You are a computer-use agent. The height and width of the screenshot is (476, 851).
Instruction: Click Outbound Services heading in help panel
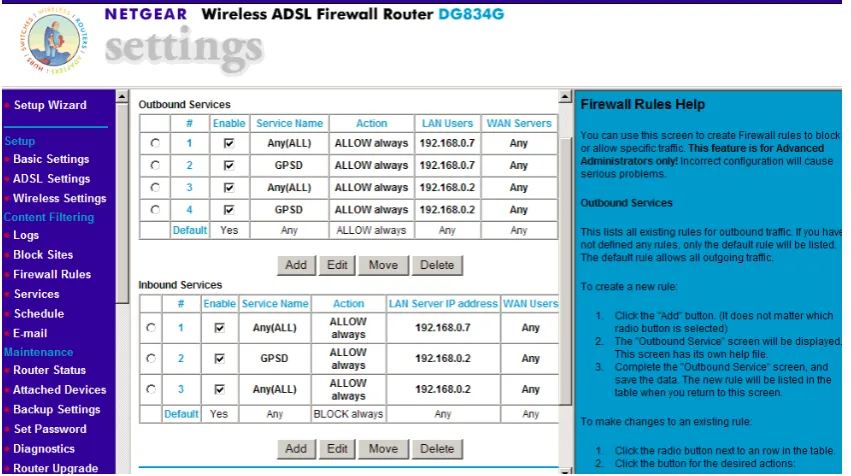(x=626, y=203)
